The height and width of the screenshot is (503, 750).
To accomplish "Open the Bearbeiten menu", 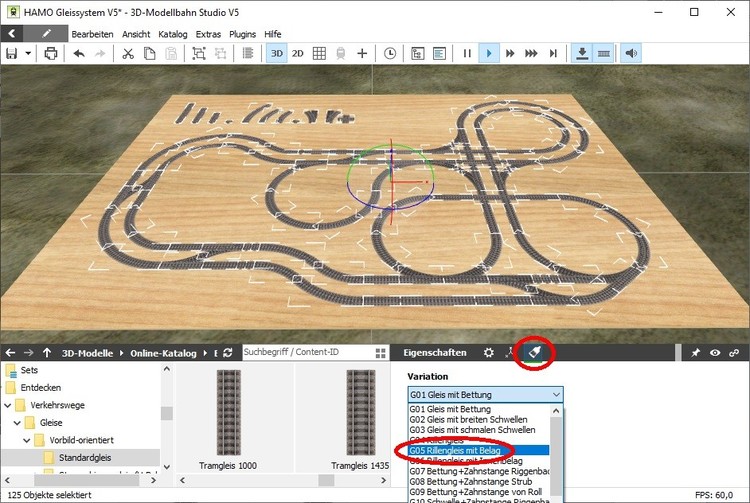I will (x=92, y=34).
